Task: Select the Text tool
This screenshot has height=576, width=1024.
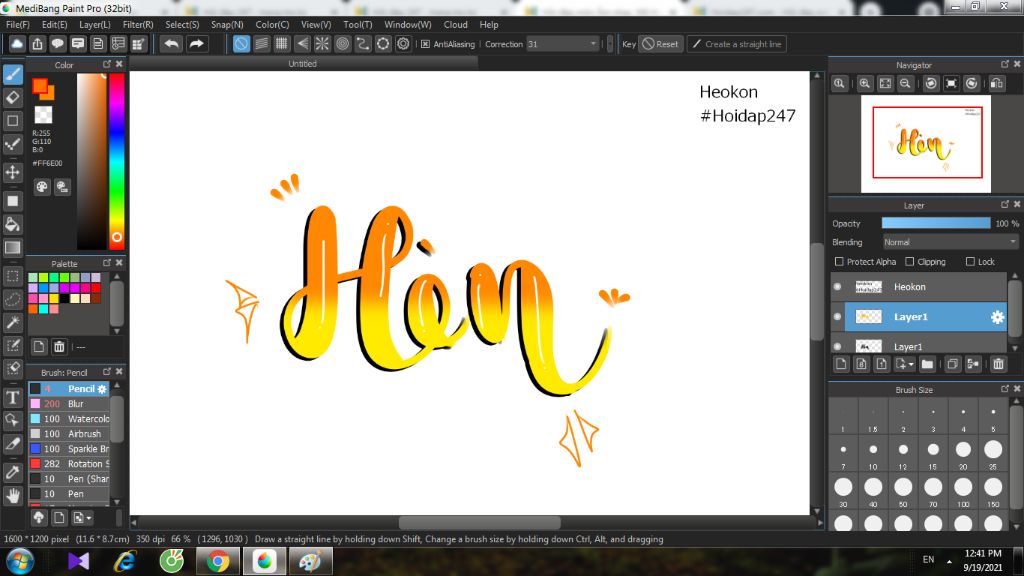Action: point(12,397)
